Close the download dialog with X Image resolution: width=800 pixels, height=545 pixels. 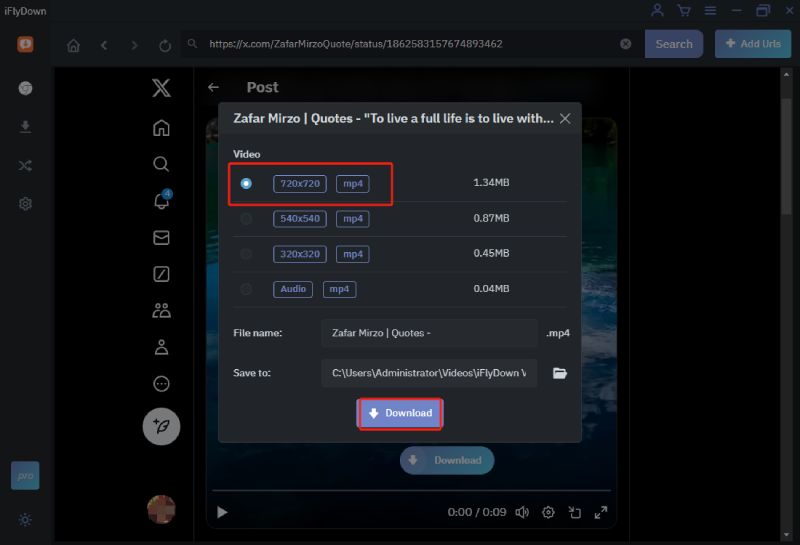(x=565, y=118)
